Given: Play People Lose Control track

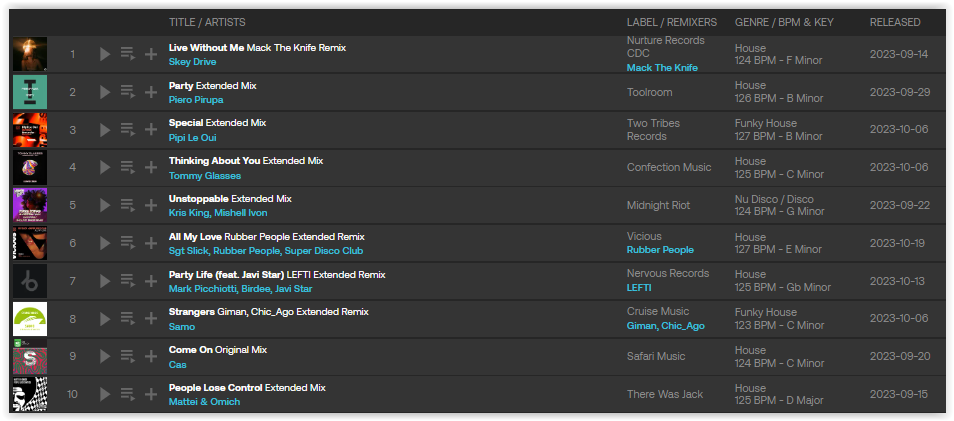Looking at the screenshot, I should click(105, 394).
